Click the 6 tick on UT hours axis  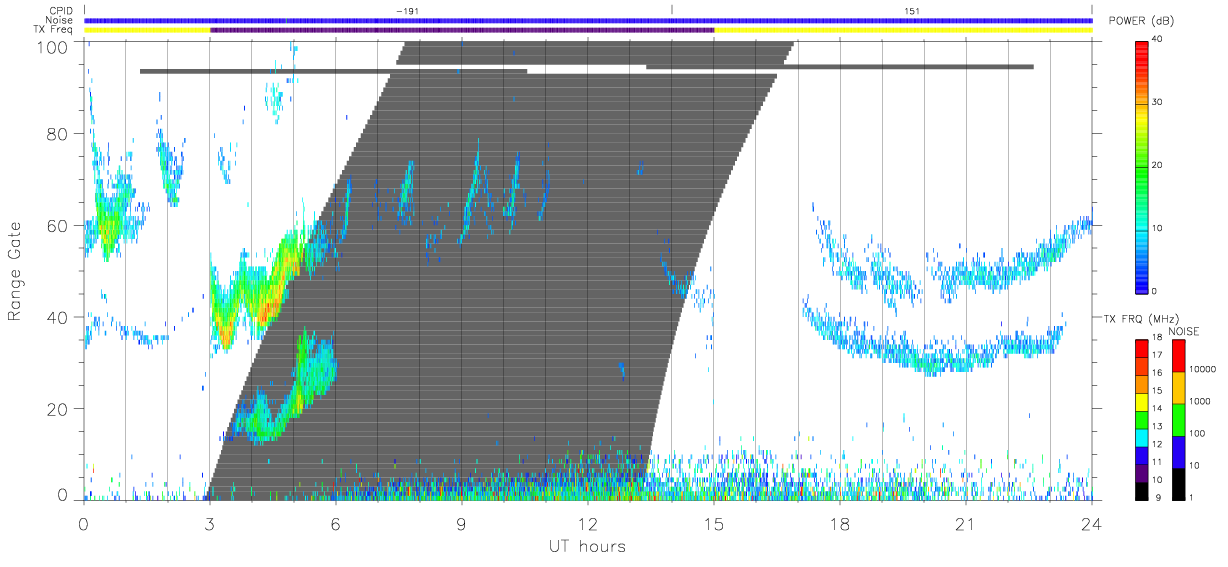(x=335, y=523)
